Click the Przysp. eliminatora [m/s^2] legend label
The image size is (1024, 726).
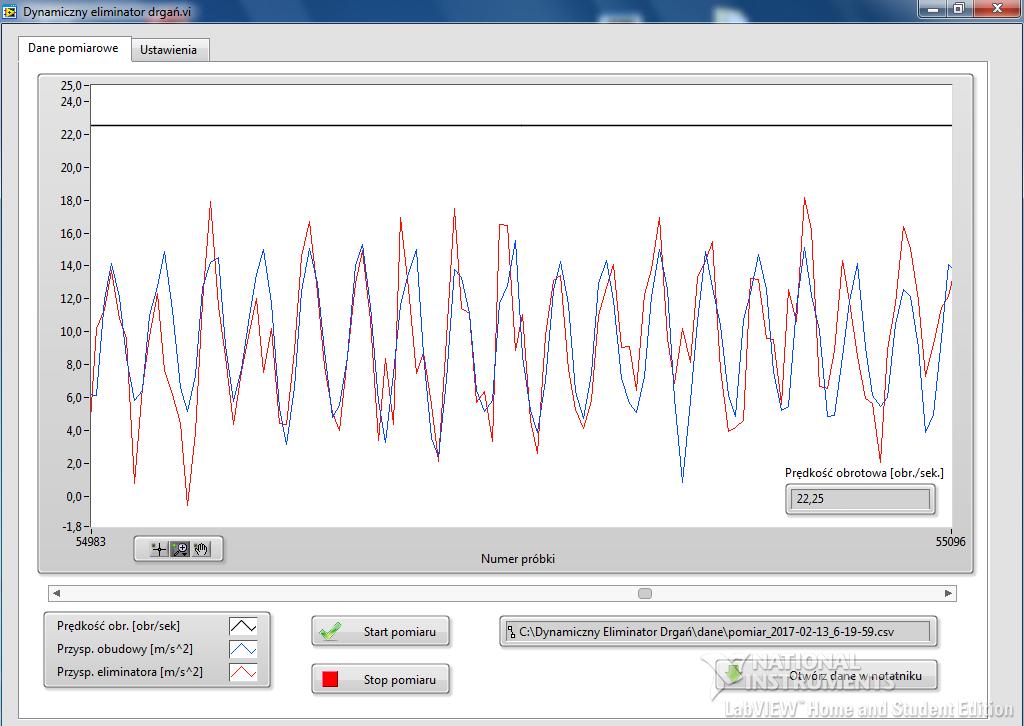point(129,672)
